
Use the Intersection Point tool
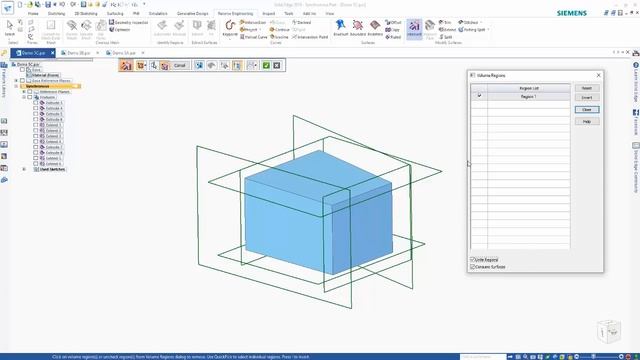(x=310, y=37)
